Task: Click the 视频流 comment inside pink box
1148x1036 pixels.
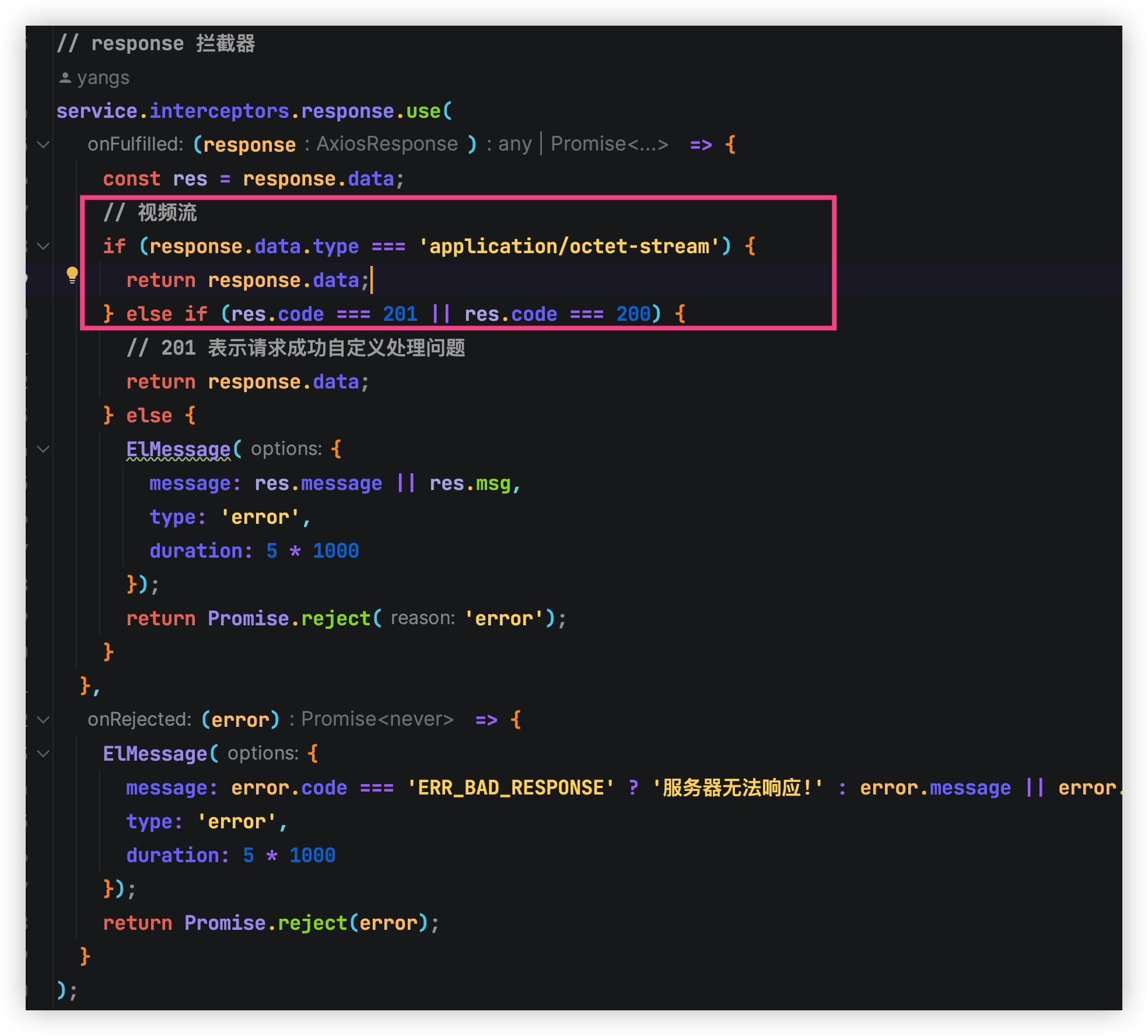Action: coord(167,212)
